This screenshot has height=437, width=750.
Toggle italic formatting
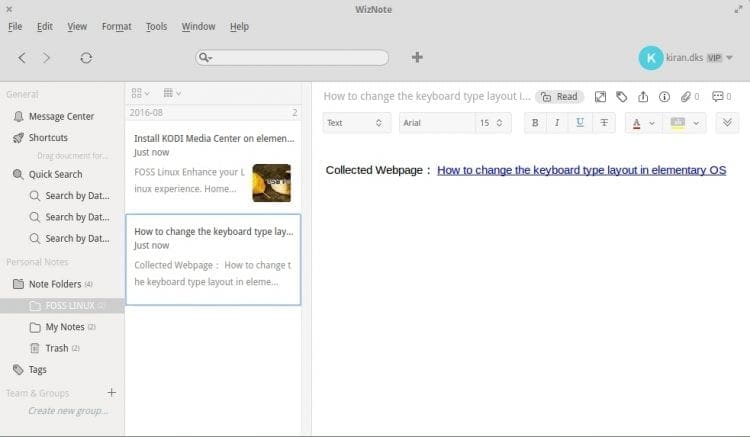557,123
